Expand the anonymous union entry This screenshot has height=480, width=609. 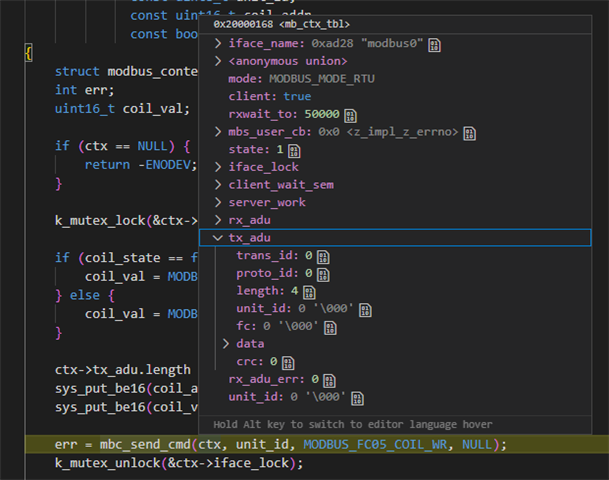[x=218, y=61]
